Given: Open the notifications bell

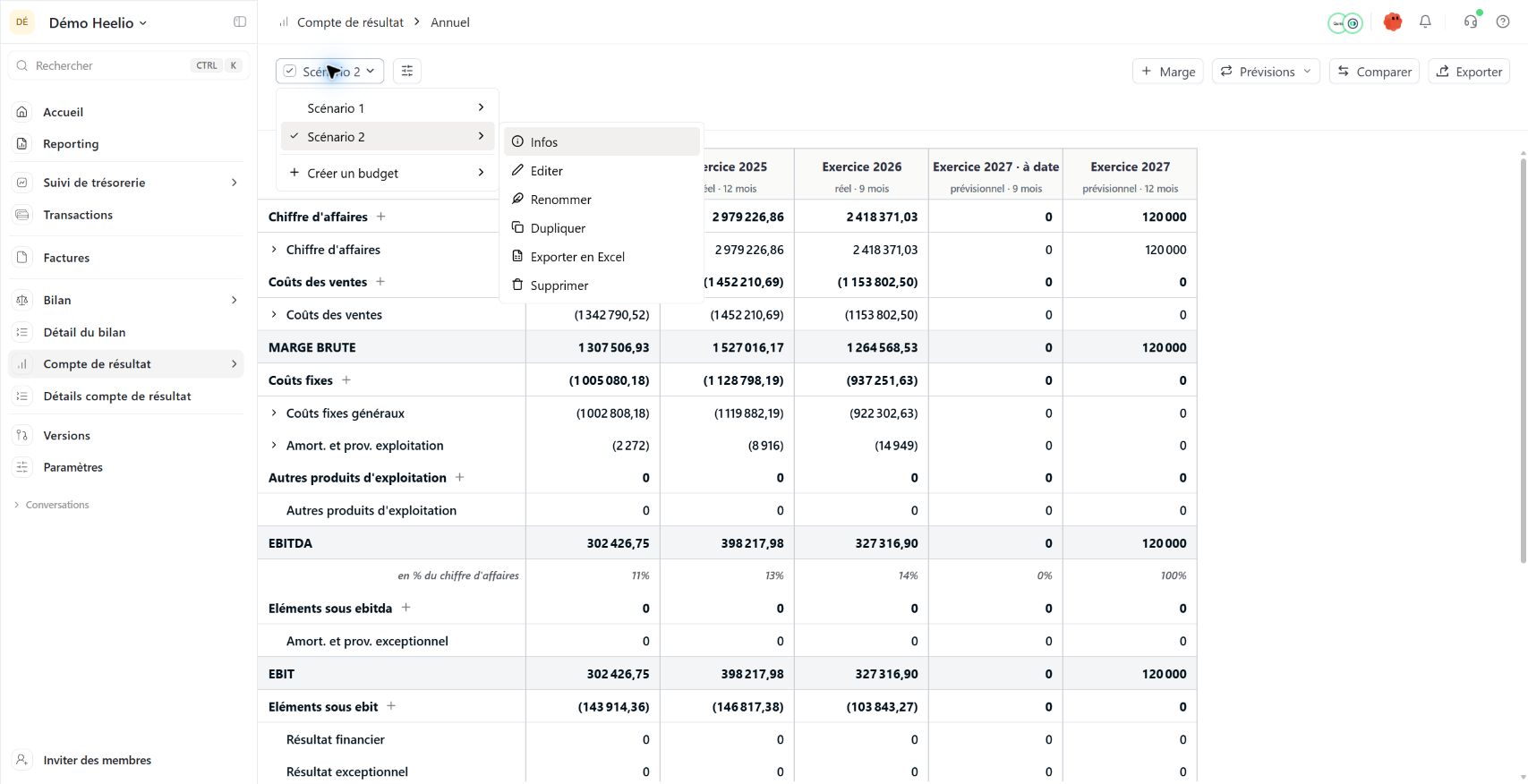Looking at the screenshot, I should click(1425, 22).
